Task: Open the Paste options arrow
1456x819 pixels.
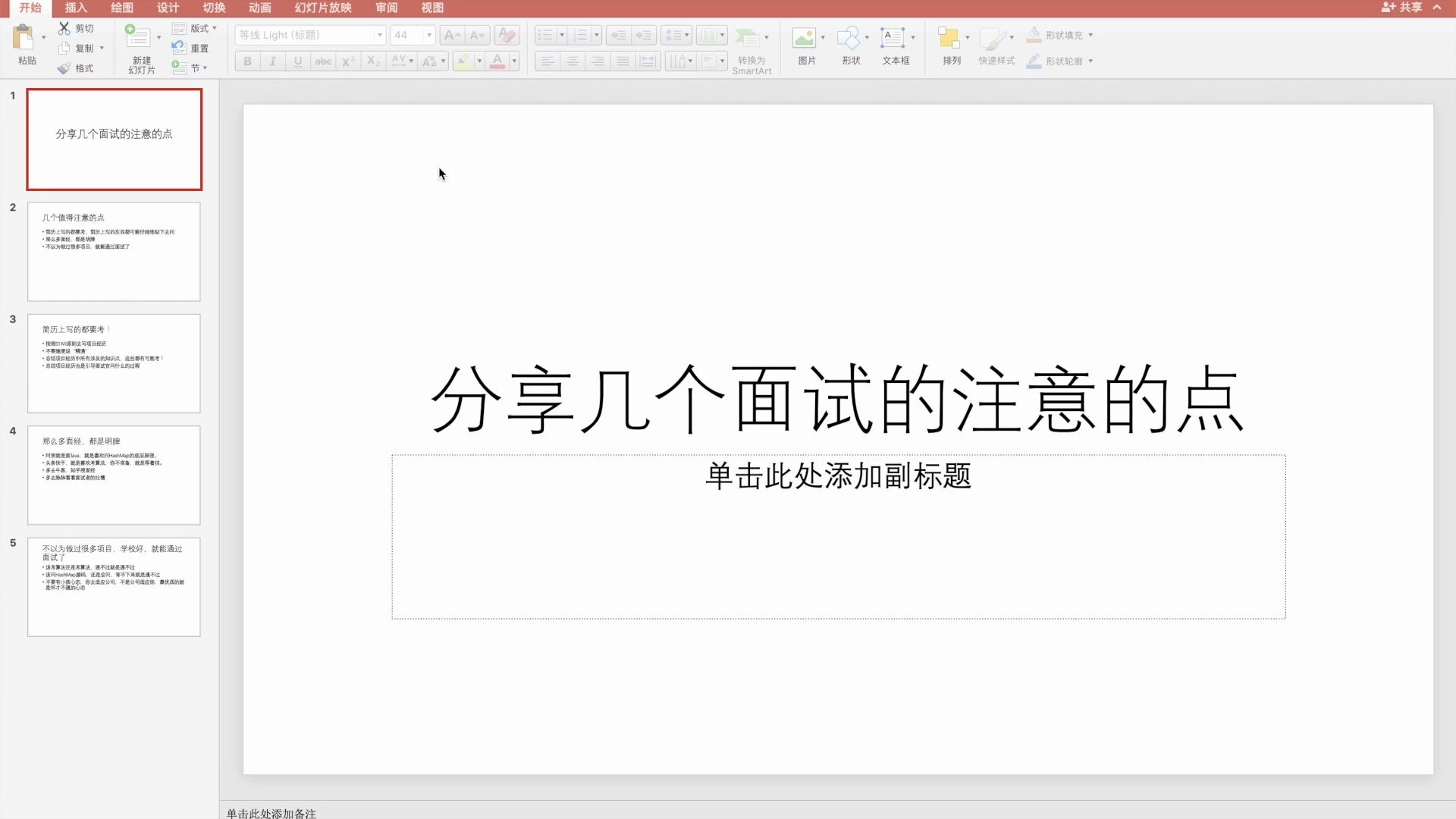Action: (x=43, y=37)
